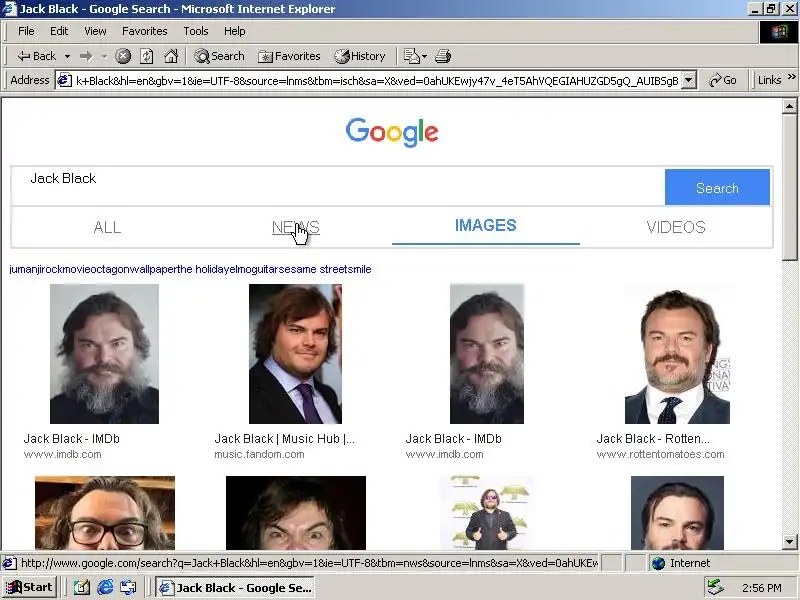Click inside the Address URL field
Viewport: 800px width, 600px height.
click(377, 81)
